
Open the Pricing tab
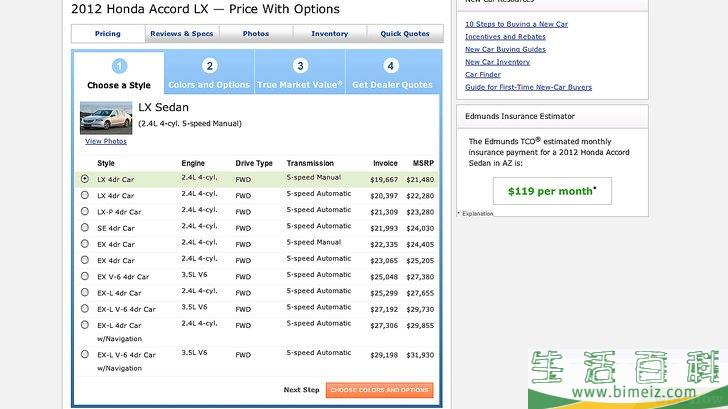pyautogui.click(x=108, y=33)
